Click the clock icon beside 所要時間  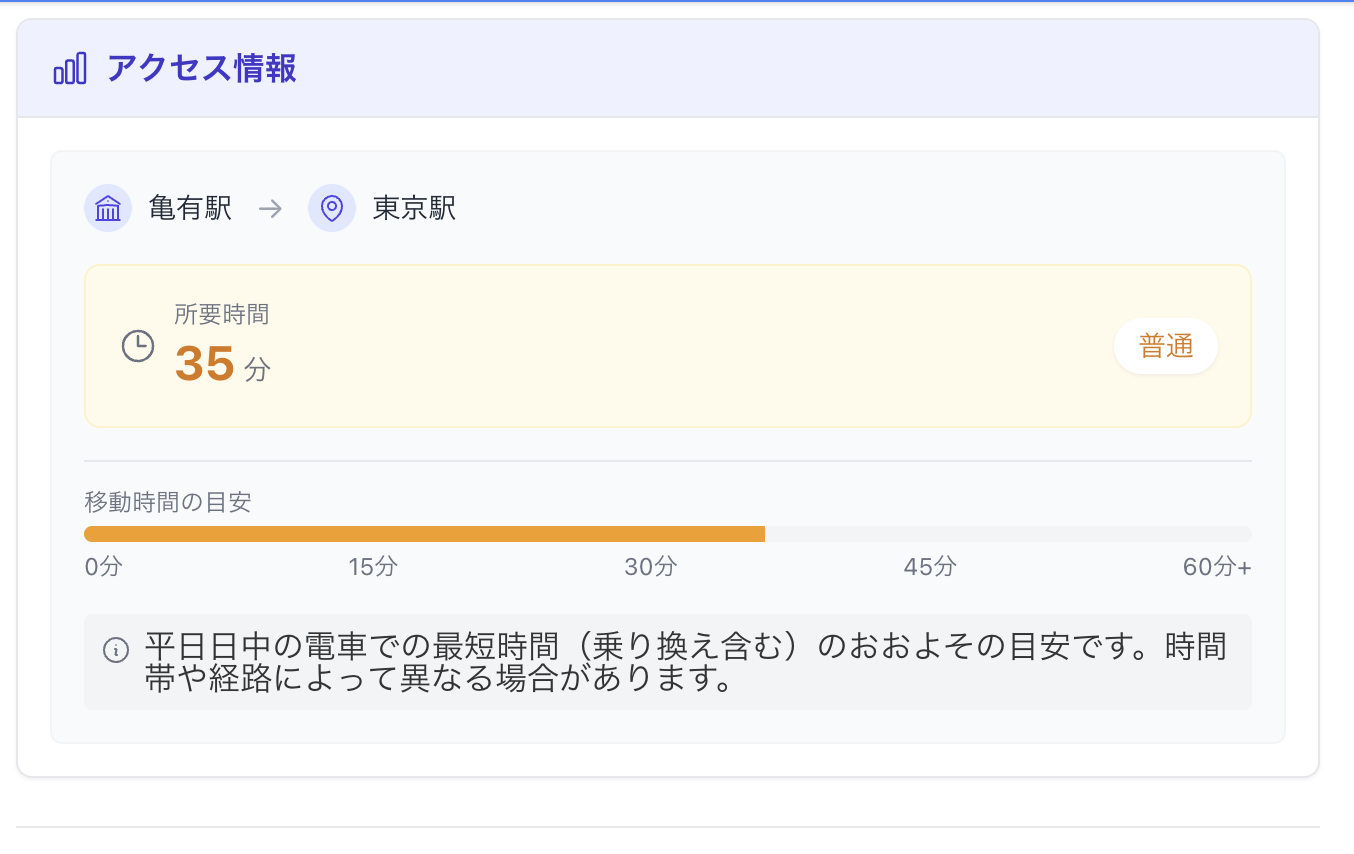[x=138, y=346]
